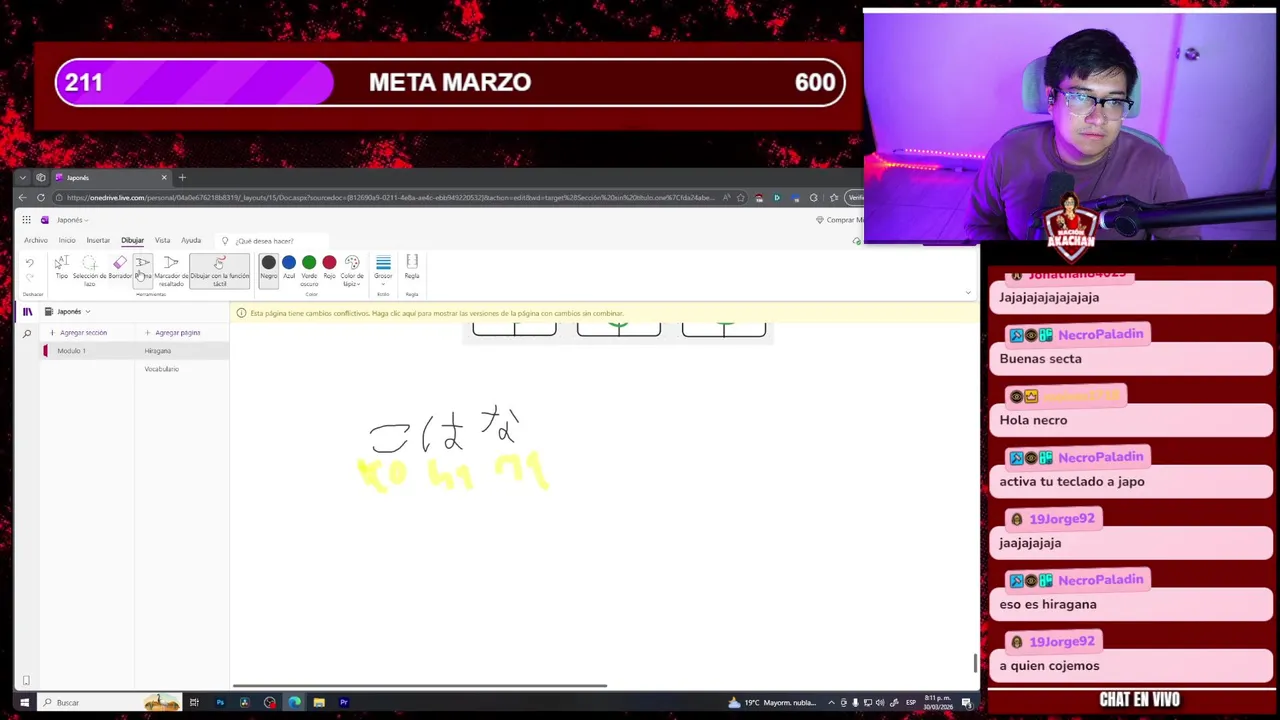Pick the Borrador eraser tool

(x=120, y=268)
